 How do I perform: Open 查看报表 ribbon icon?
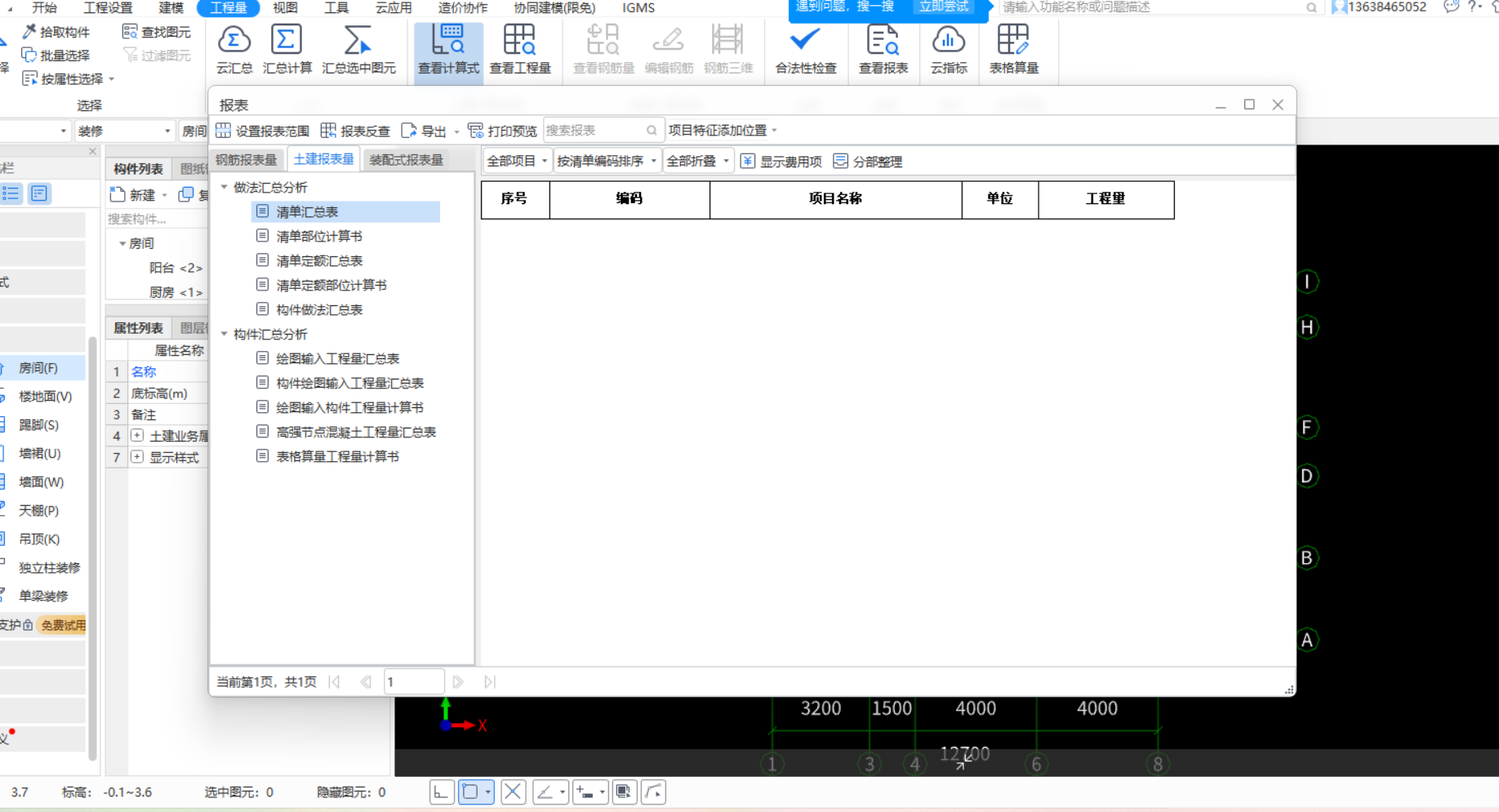click(x=883, y=50)
